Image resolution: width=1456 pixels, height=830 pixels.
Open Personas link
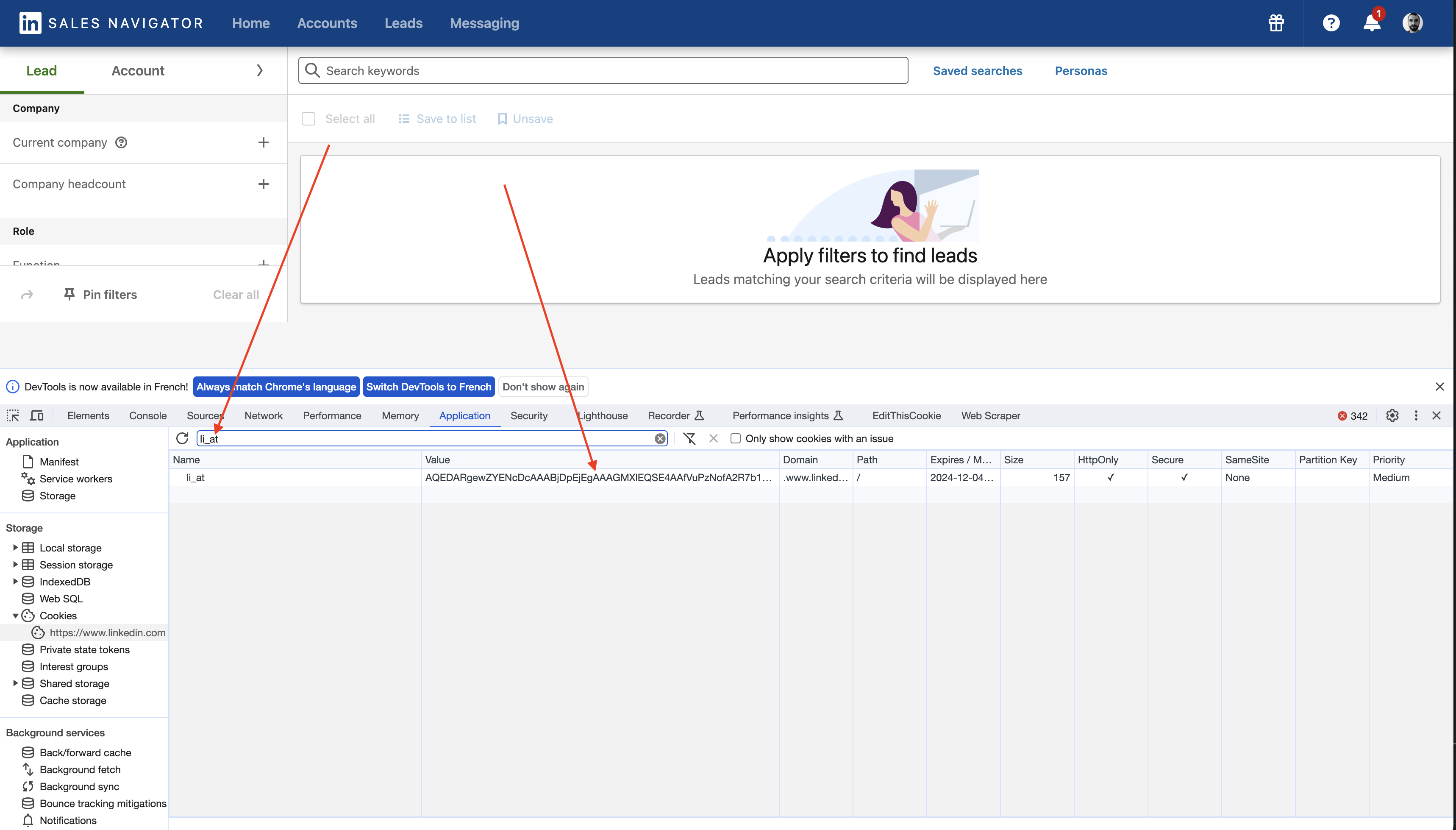click(x=1081, y=71)
